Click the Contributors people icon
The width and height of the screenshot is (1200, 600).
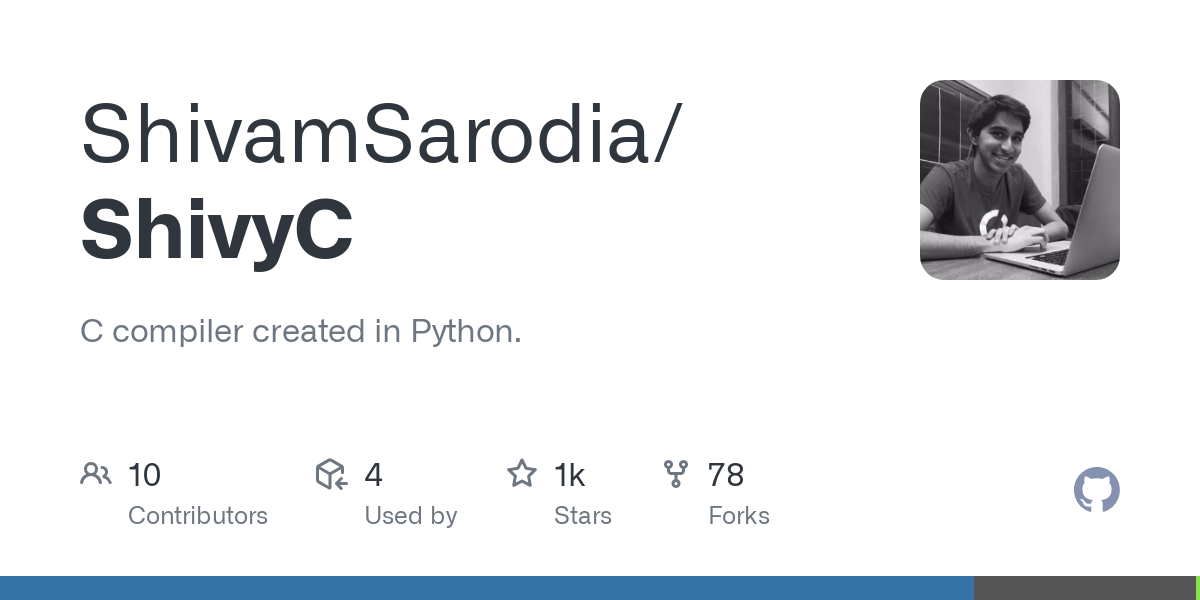96,474
